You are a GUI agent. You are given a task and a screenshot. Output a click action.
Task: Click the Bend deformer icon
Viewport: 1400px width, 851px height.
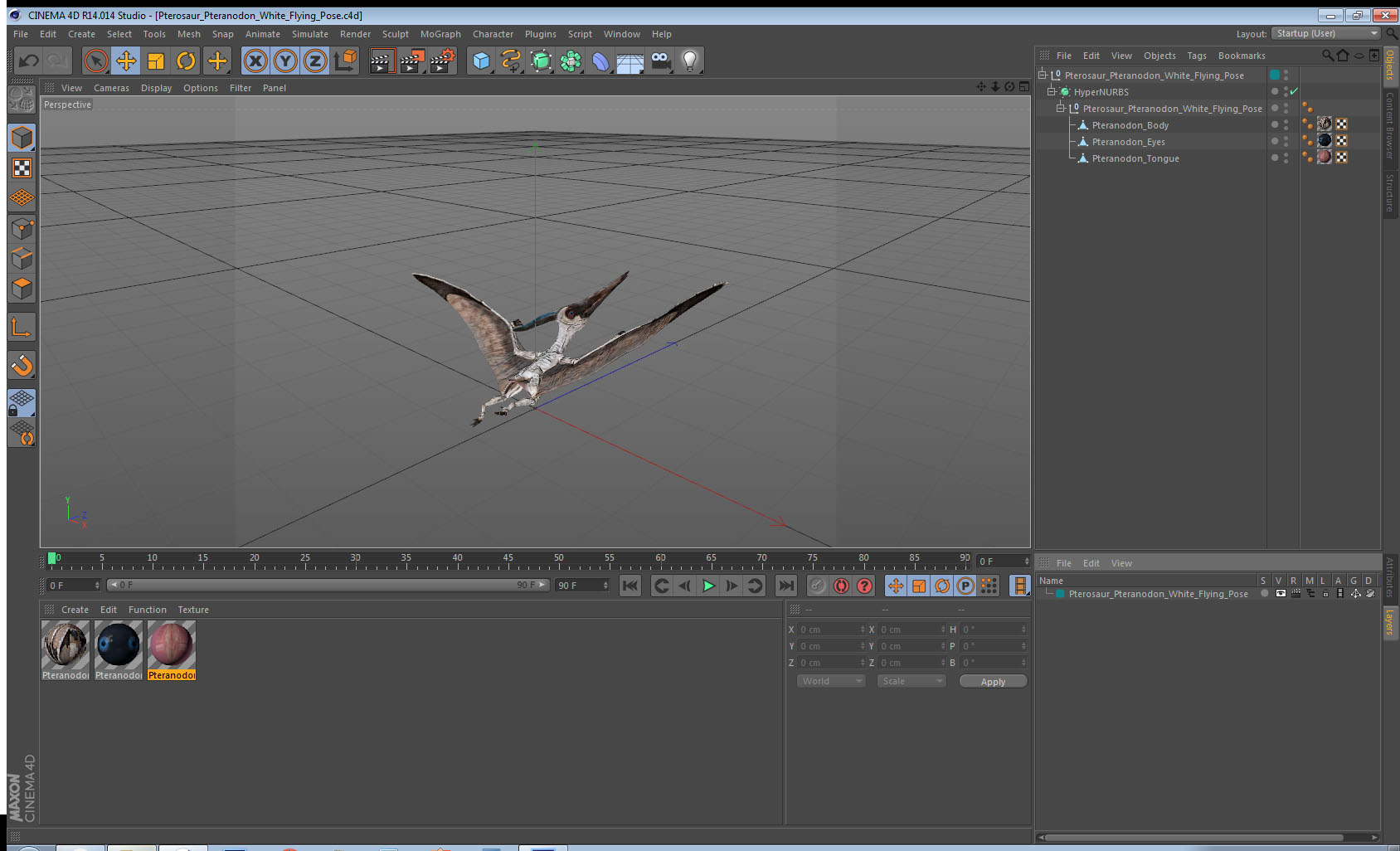pyautogui.click(x=600, y=61)
